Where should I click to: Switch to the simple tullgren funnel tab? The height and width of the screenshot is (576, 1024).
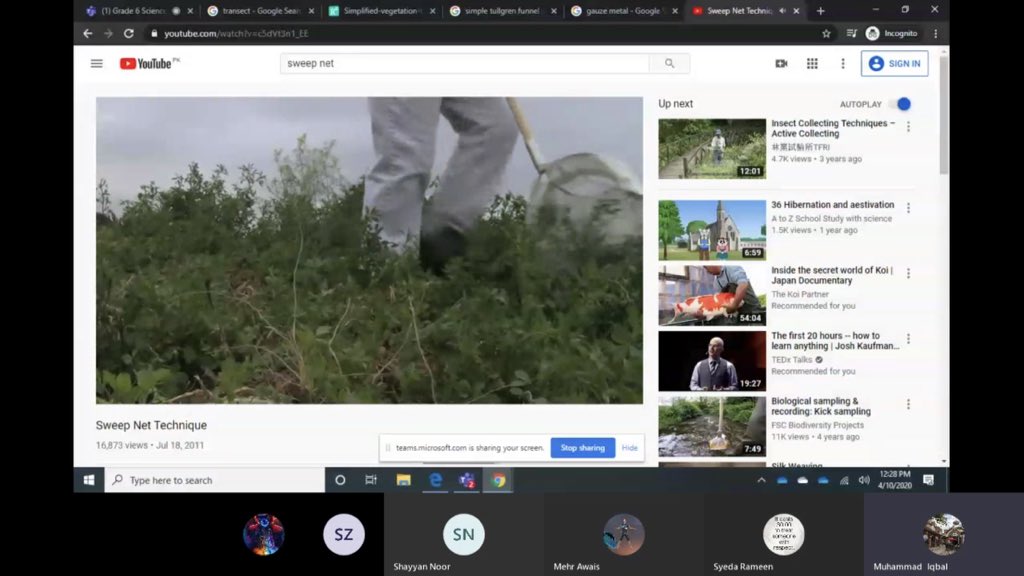pos(502,11)
